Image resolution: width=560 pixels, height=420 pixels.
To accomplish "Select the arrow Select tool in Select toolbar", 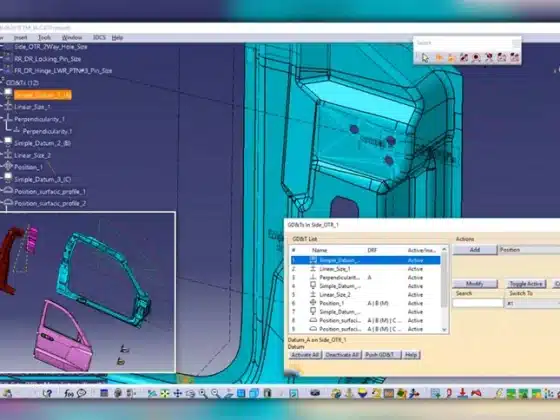I will coord(425,58).
